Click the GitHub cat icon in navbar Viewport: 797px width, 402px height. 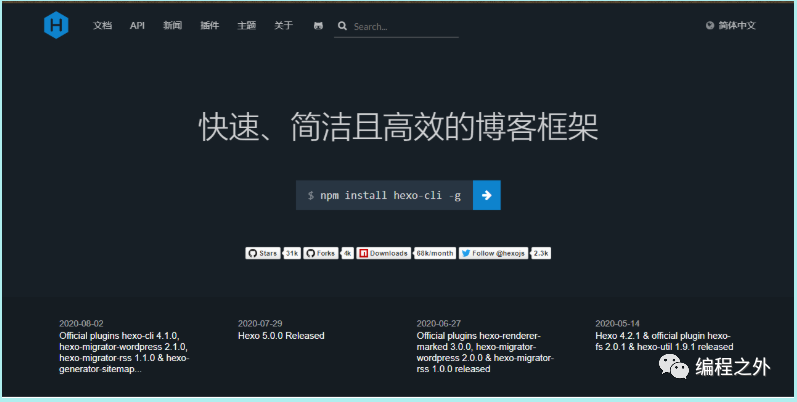318,26
